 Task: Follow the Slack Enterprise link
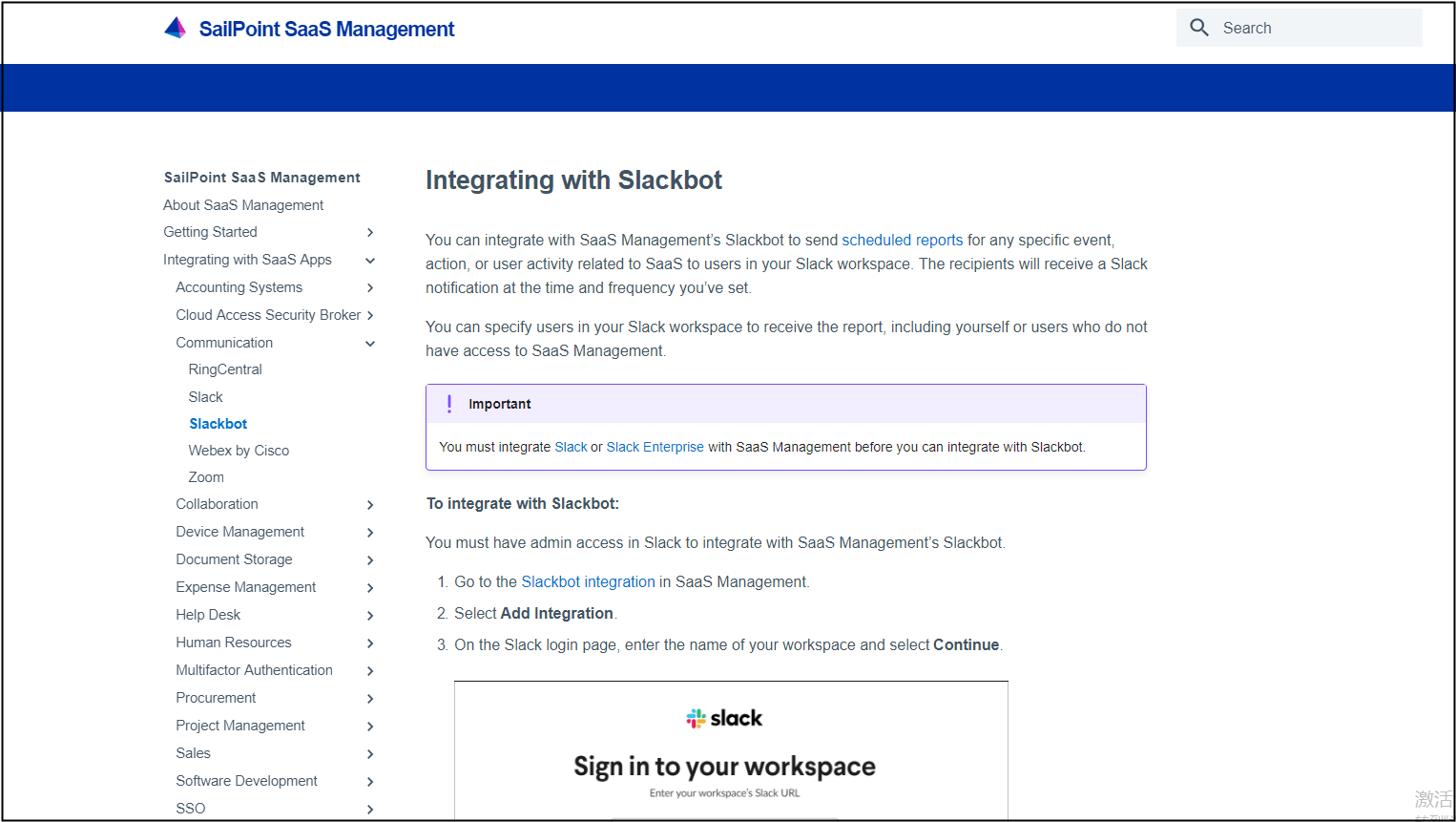coord(655,447)
